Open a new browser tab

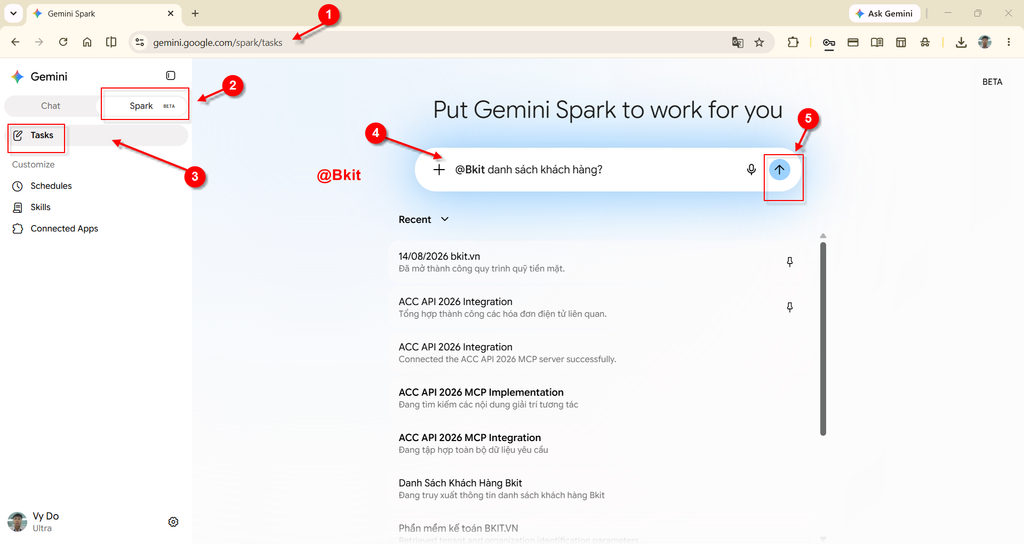pos(195,13)
